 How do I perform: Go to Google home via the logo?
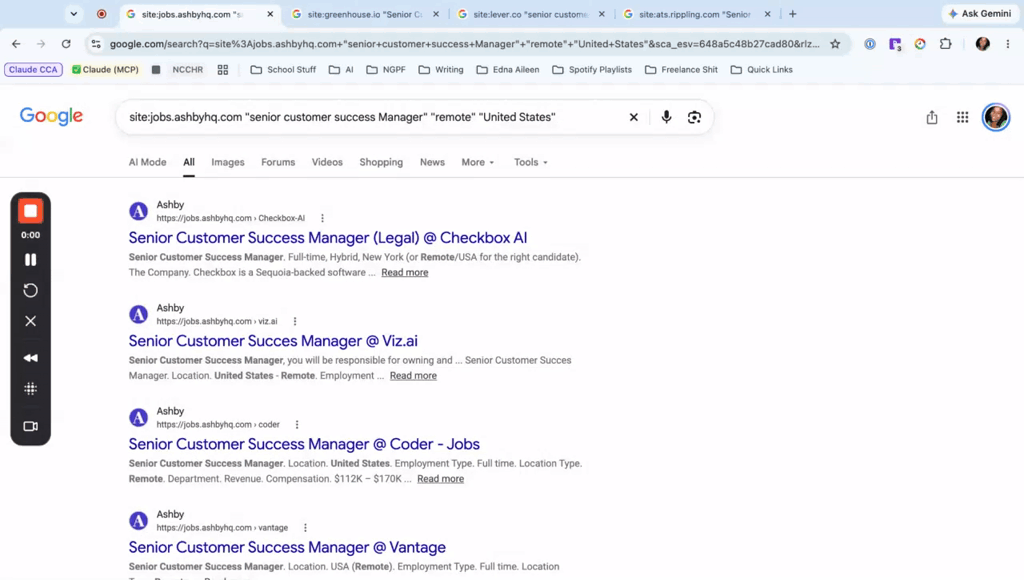click(51, 116)
